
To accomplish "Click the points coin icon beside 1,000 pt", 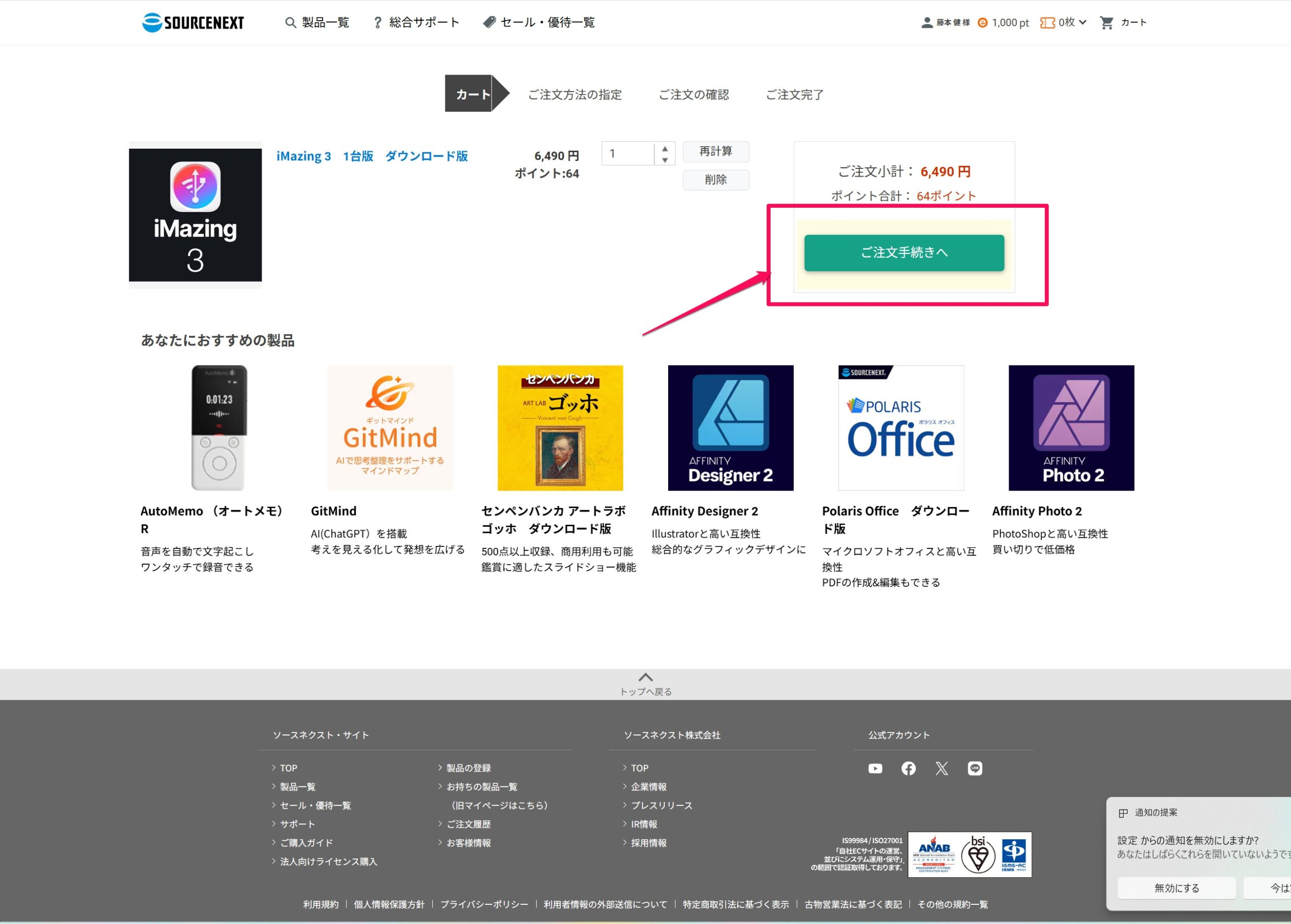I will coord(982,23).
